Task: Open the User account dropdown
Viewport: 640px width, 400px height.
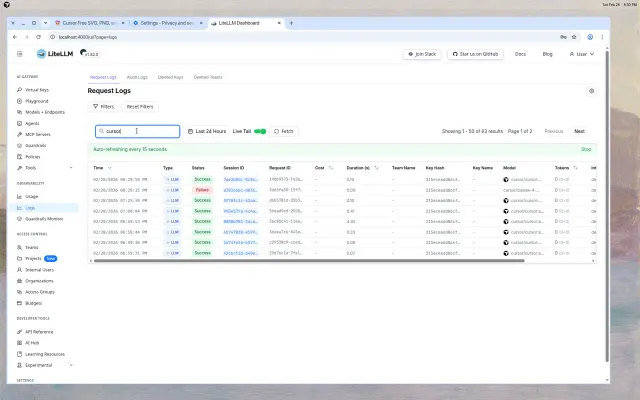Action: pyautogui.click(x=582, y=54)
